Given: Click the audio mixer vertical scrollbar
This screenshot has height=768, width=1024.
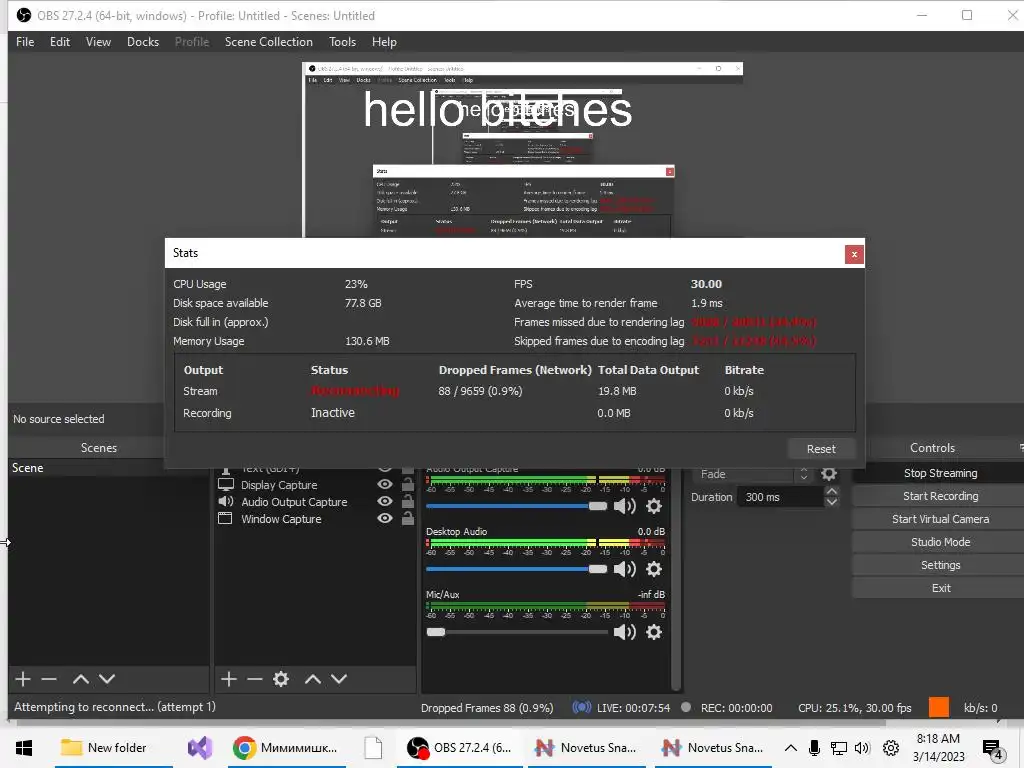Looking at the screenshot, I should coord(676,578).
